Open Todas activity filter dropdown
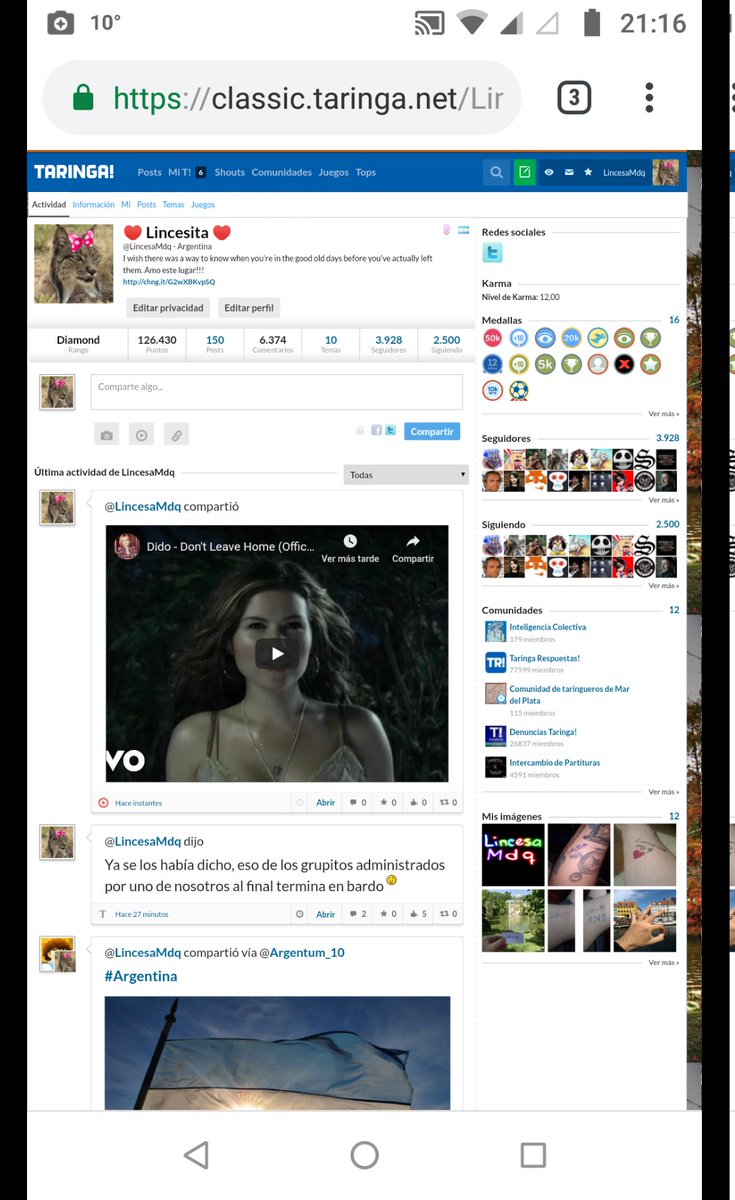735x1200 pixels. point(406,475)
